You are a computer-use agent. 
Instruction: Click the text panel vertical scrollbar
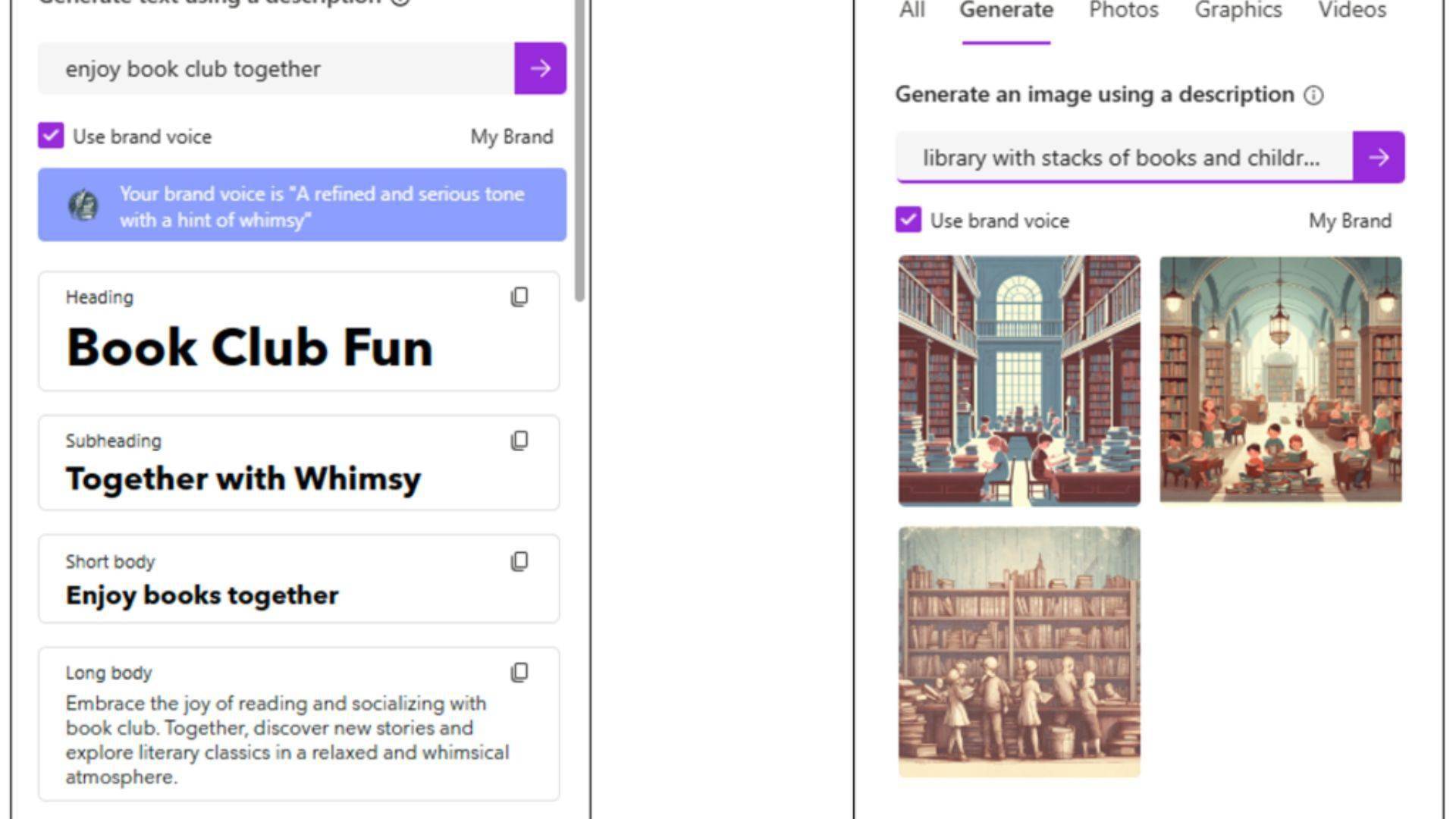pyautogui.click(x=579, y=152)
